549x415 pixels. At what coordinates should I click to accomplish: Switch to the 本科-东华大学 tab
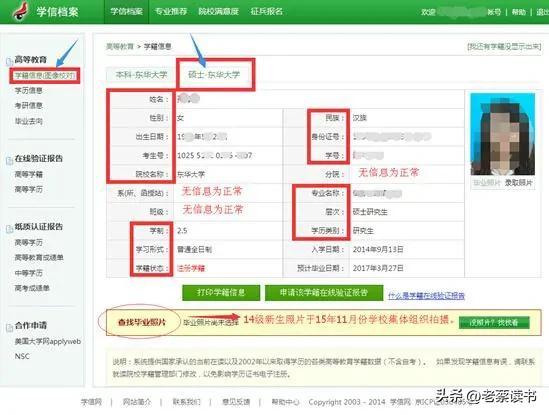pyautogui.click(x=141, y=75)
